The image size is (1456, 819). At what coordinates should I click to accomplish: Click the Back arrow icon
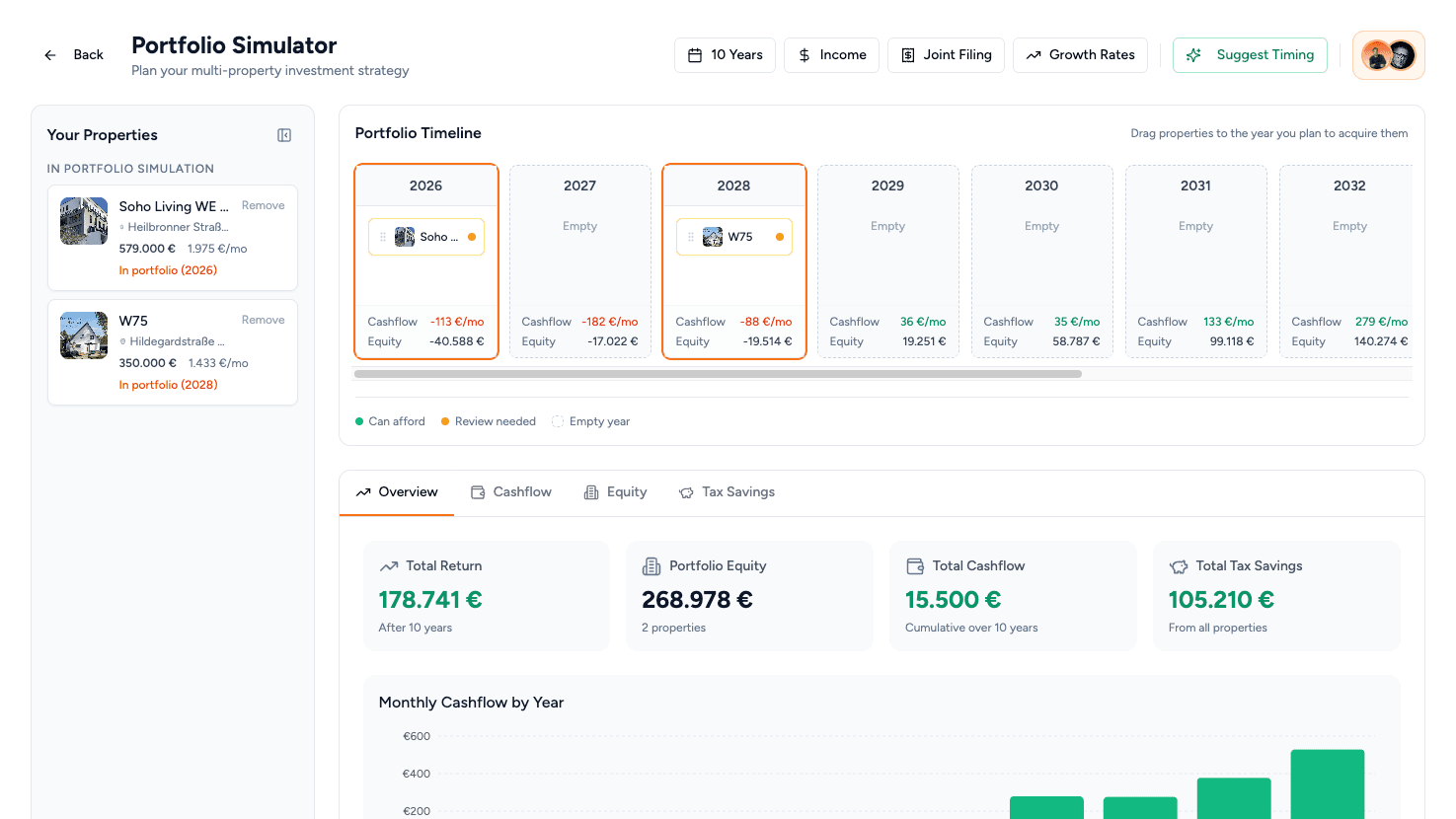click(50, 55)
